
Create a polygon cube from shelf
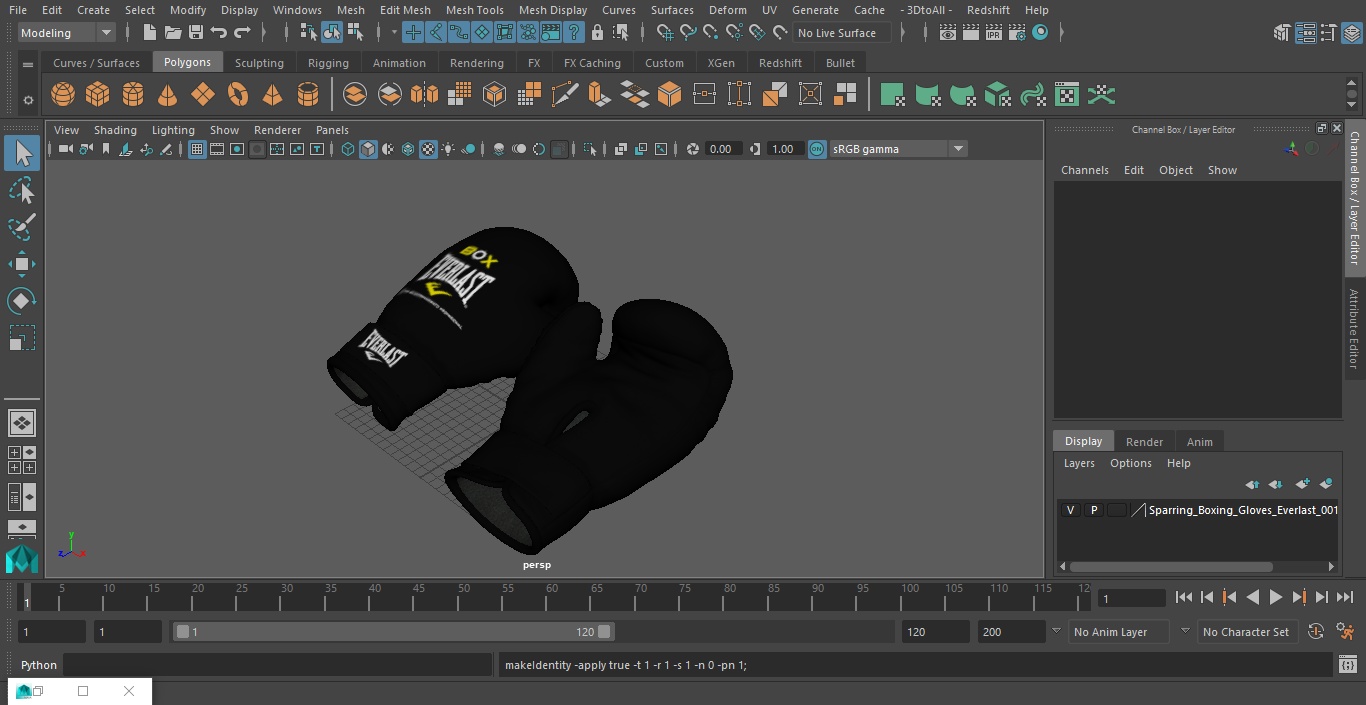[98, 95]
